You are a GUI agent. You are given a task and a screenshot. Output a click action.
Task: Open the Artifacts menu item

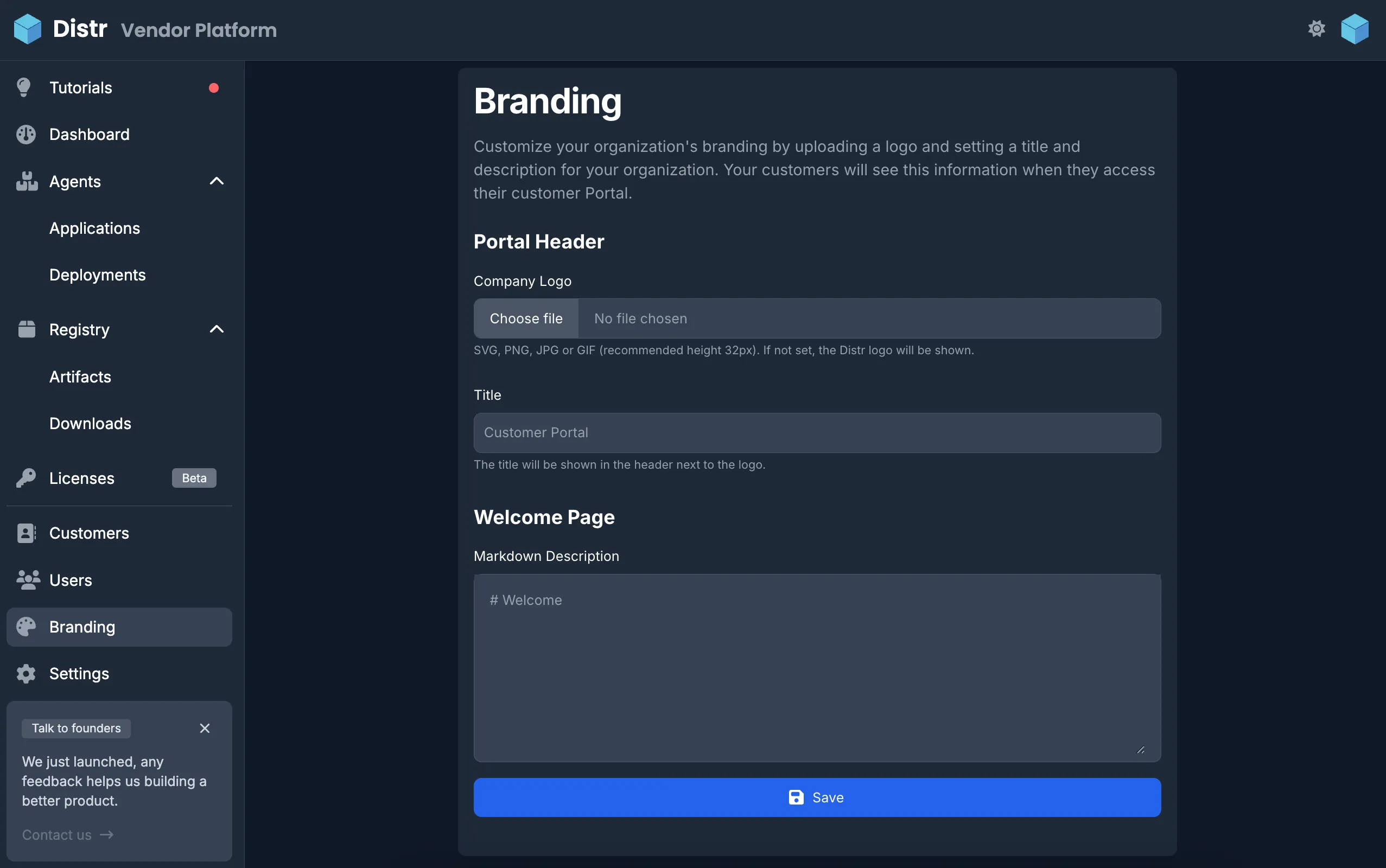pyautogui.click(x=80, y=377)
